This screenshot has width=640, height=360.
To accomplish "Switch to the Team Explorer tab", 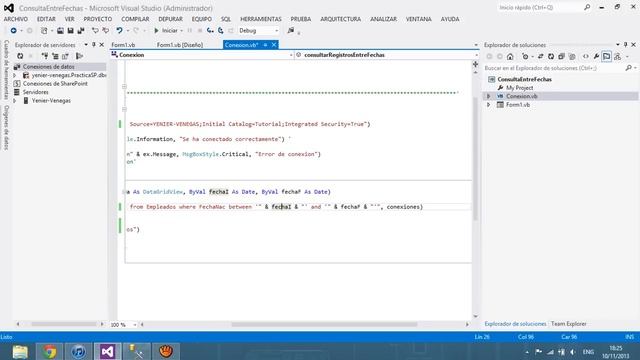I will pos(569,324).
